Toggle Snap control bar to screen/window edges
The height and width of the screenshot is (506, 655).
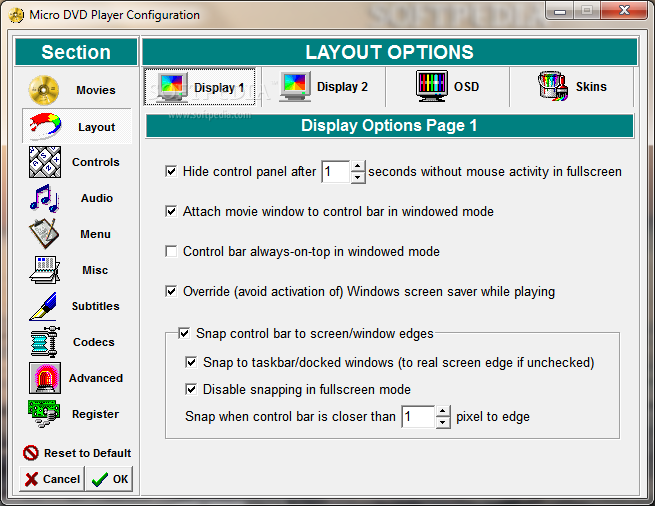(184, 333)
